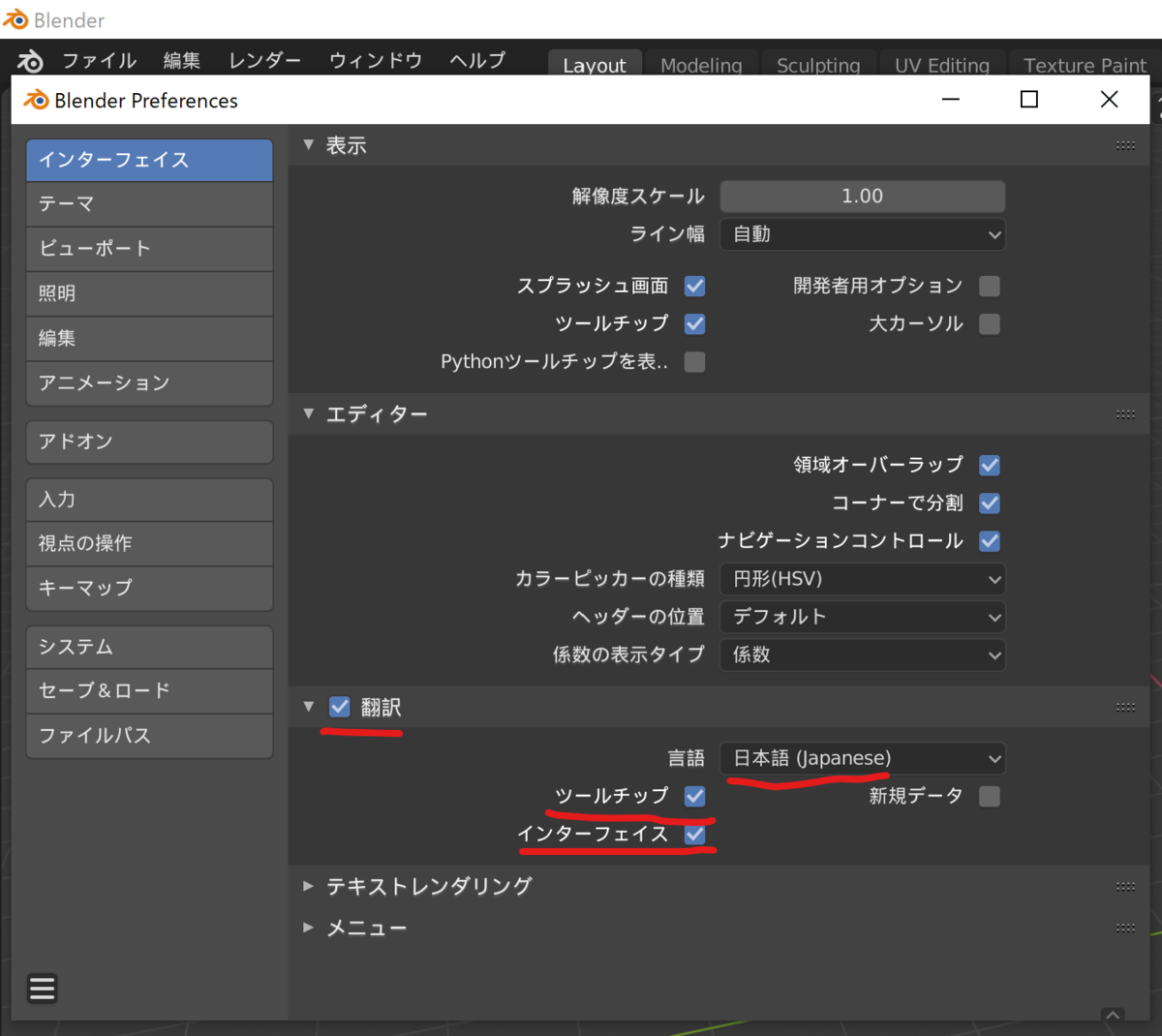Screen dimensions: 1162x1036
Task: Click the 解像度スケール slider field showing 1.00
Action: [863, 197]
